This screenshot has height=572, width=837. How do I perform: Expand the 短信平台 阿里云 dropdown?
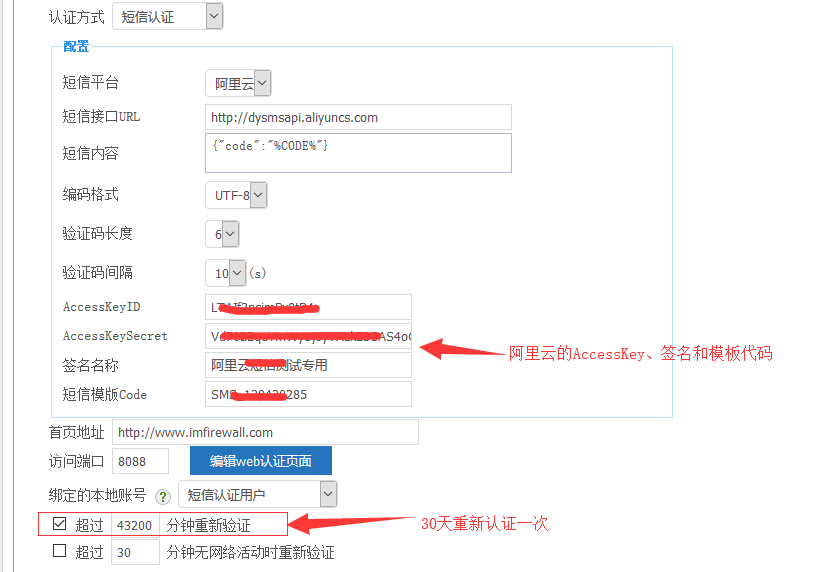[238, 83]
